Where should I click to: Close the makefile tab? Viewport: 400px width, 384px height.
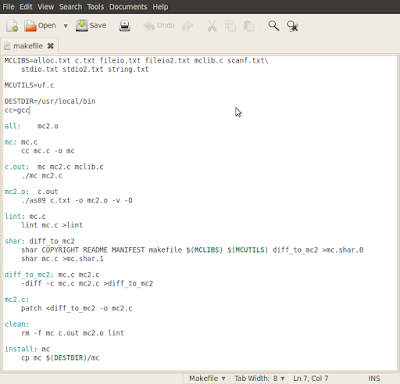[50, 46]
